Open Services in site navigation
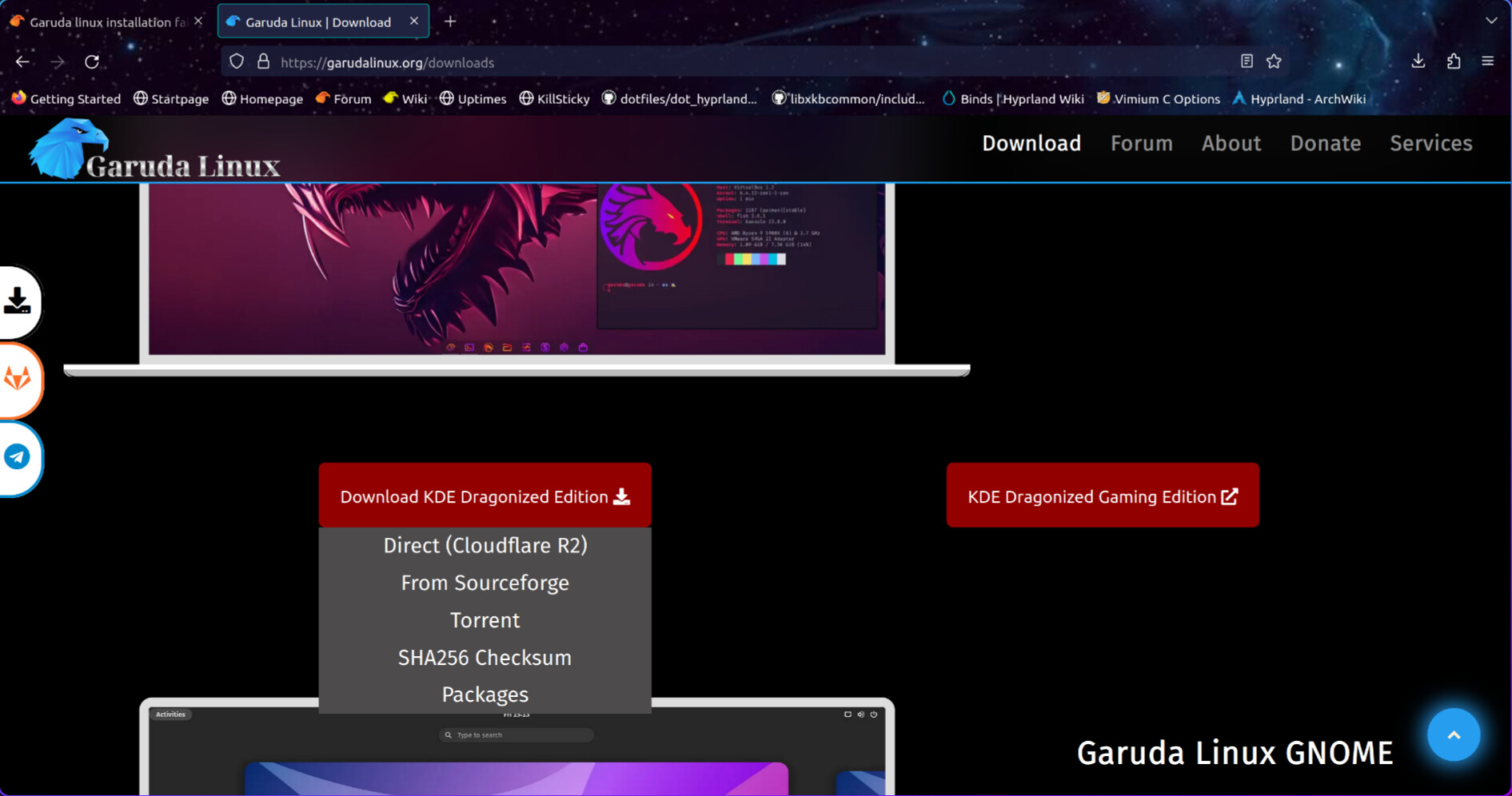This screenshot has width=1512, height=796. tap(1430, 143)
